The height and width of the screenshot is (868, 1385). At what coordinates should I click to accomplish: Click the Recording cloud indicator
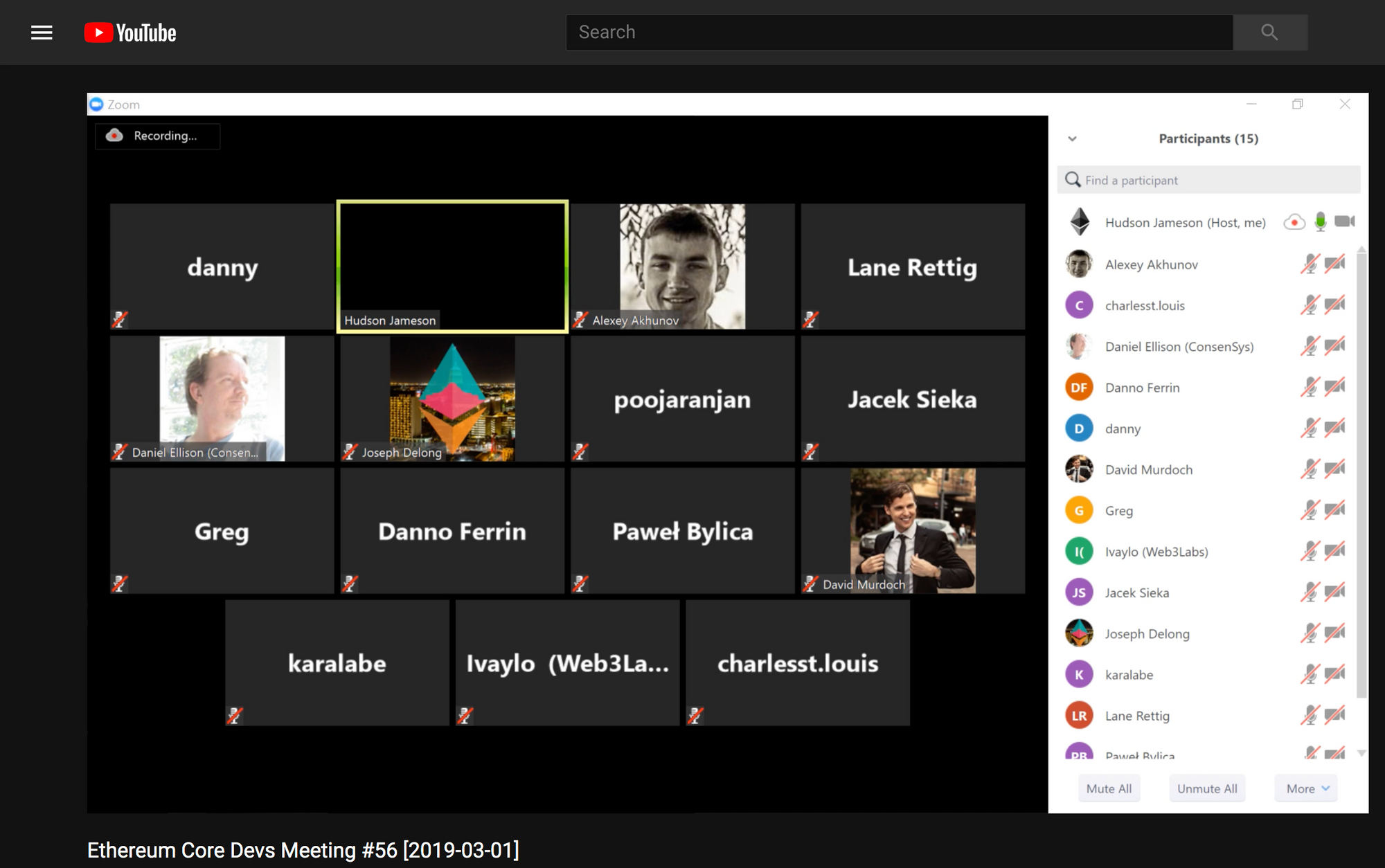[115, 136]
